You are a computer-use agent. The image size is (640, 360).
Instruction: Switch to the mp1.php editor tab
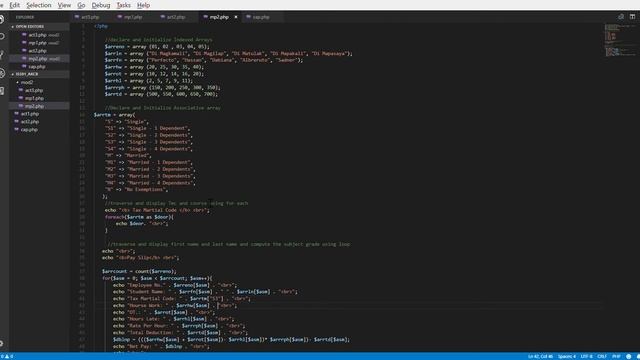point(133,17)
